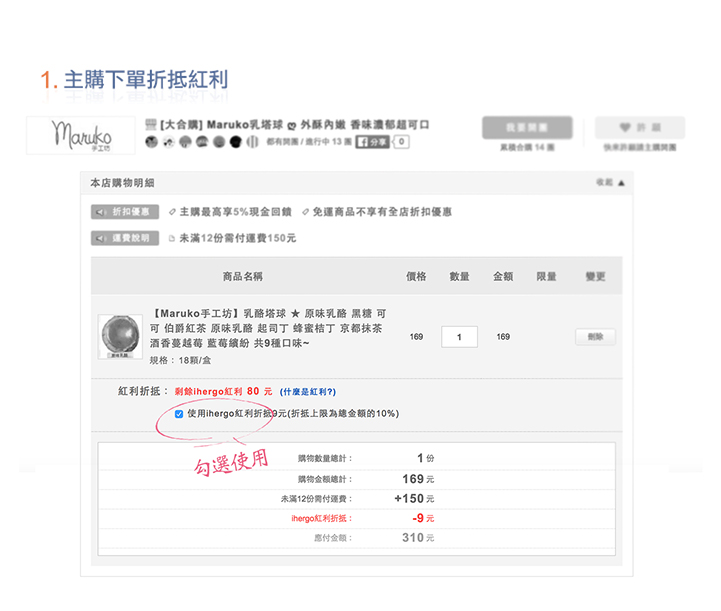Click the 未滿12份需付運費 +150 元 value
The height and width of the screenshot is (611, 721).
[x=414, y=498]
